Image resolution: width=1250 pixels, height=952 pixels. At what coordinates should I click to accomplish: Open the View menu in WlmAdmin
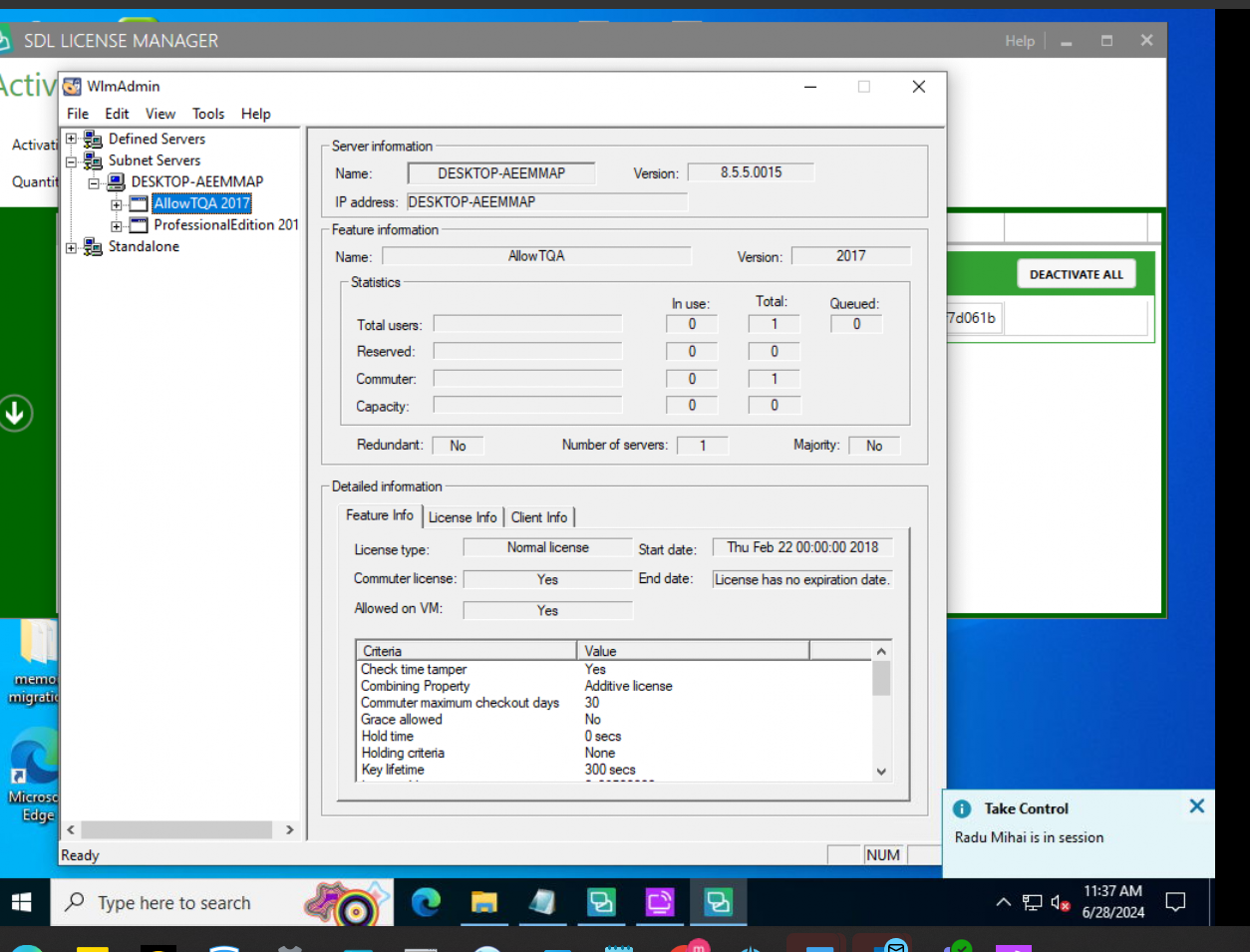pyautogui.click(x=160, y=114)
